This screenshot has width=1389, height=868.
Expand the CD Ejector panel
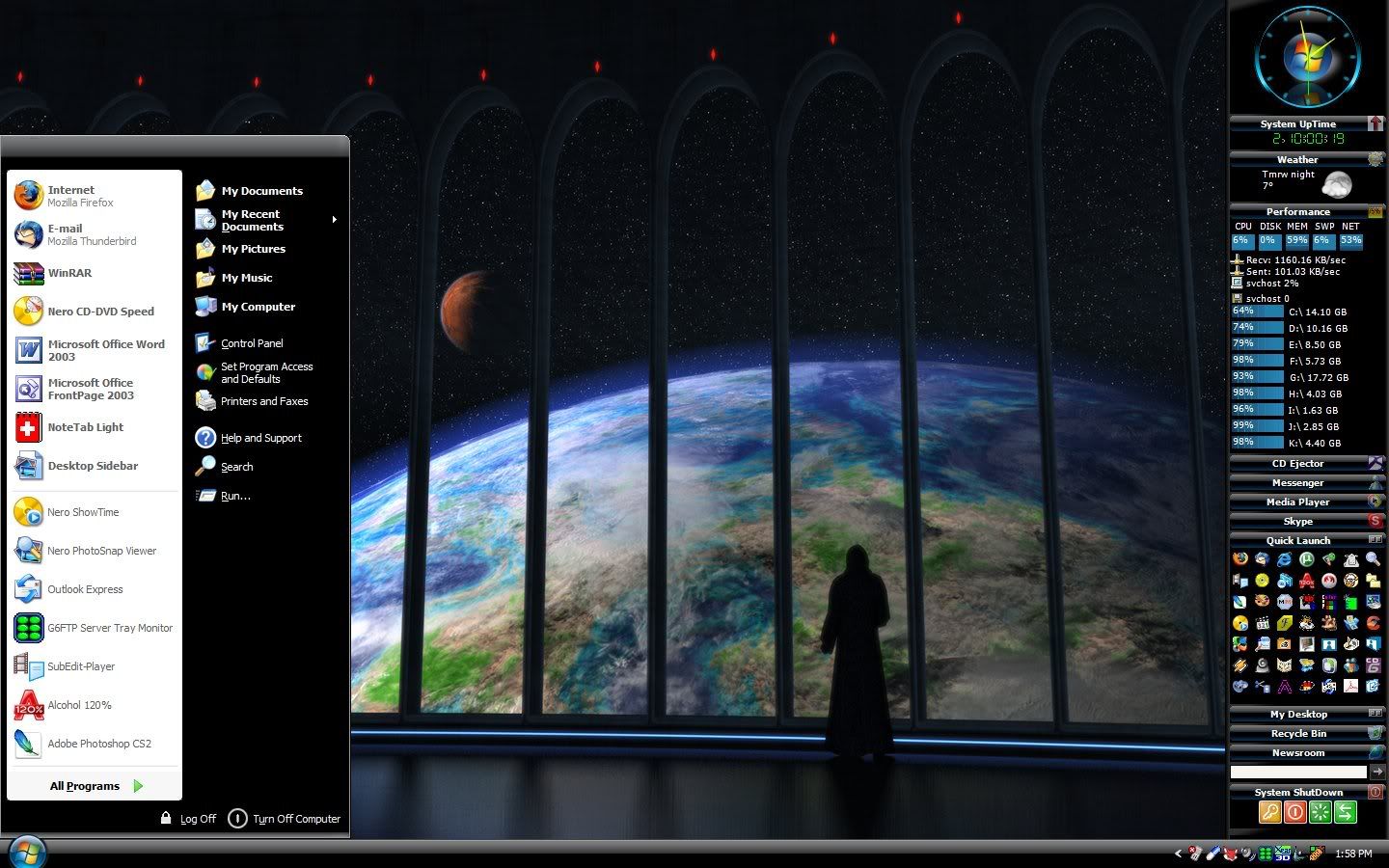point(1307,463)
